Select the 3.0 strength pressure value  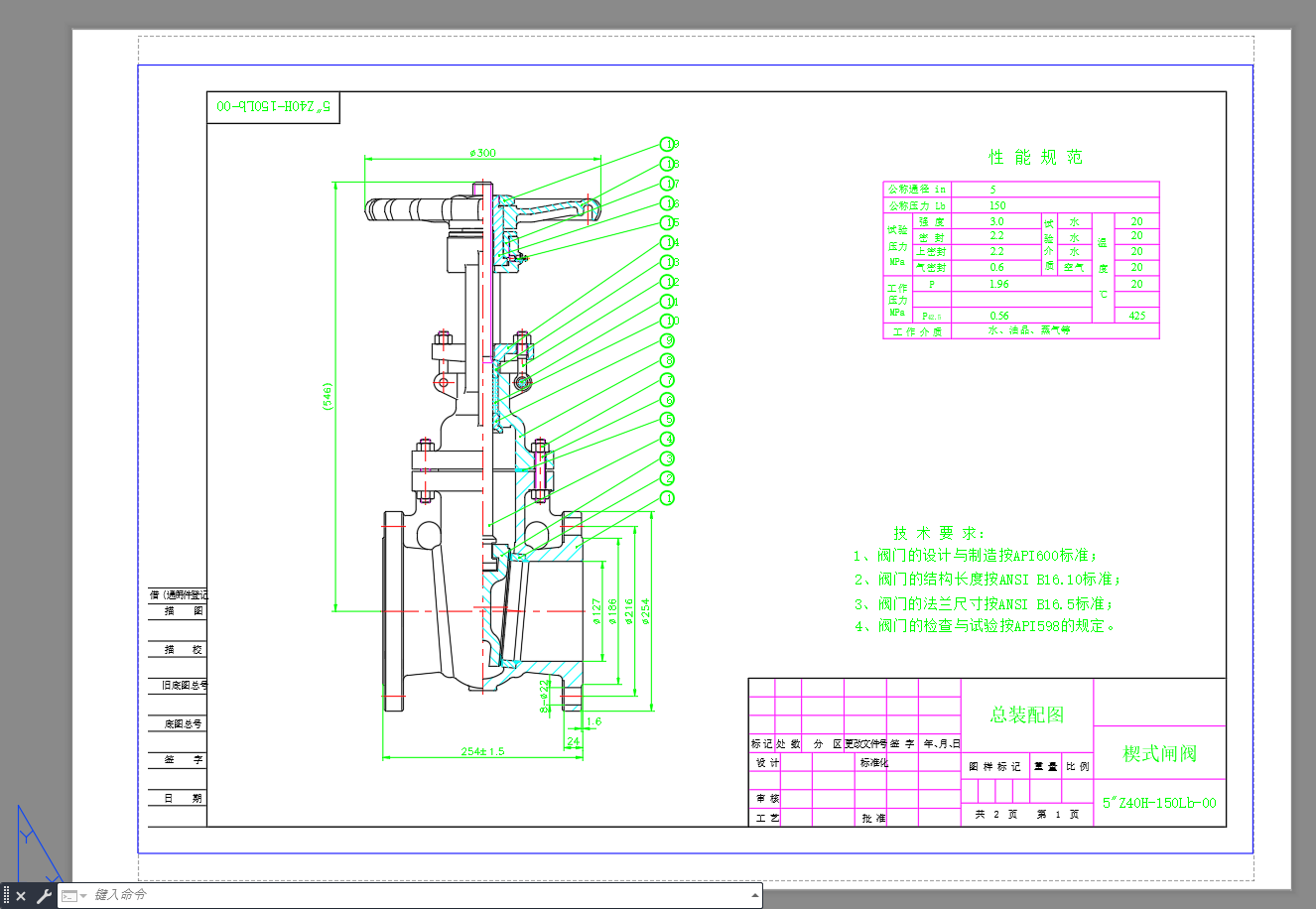coord(996,221)
